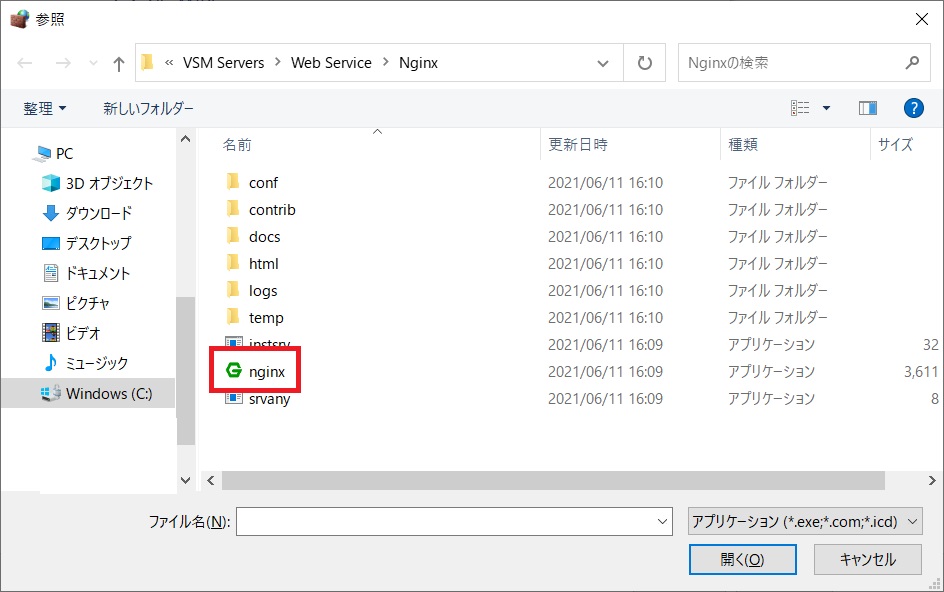Toggle the preview pane icon
The image size is (944, 592).
pos(867,107)
